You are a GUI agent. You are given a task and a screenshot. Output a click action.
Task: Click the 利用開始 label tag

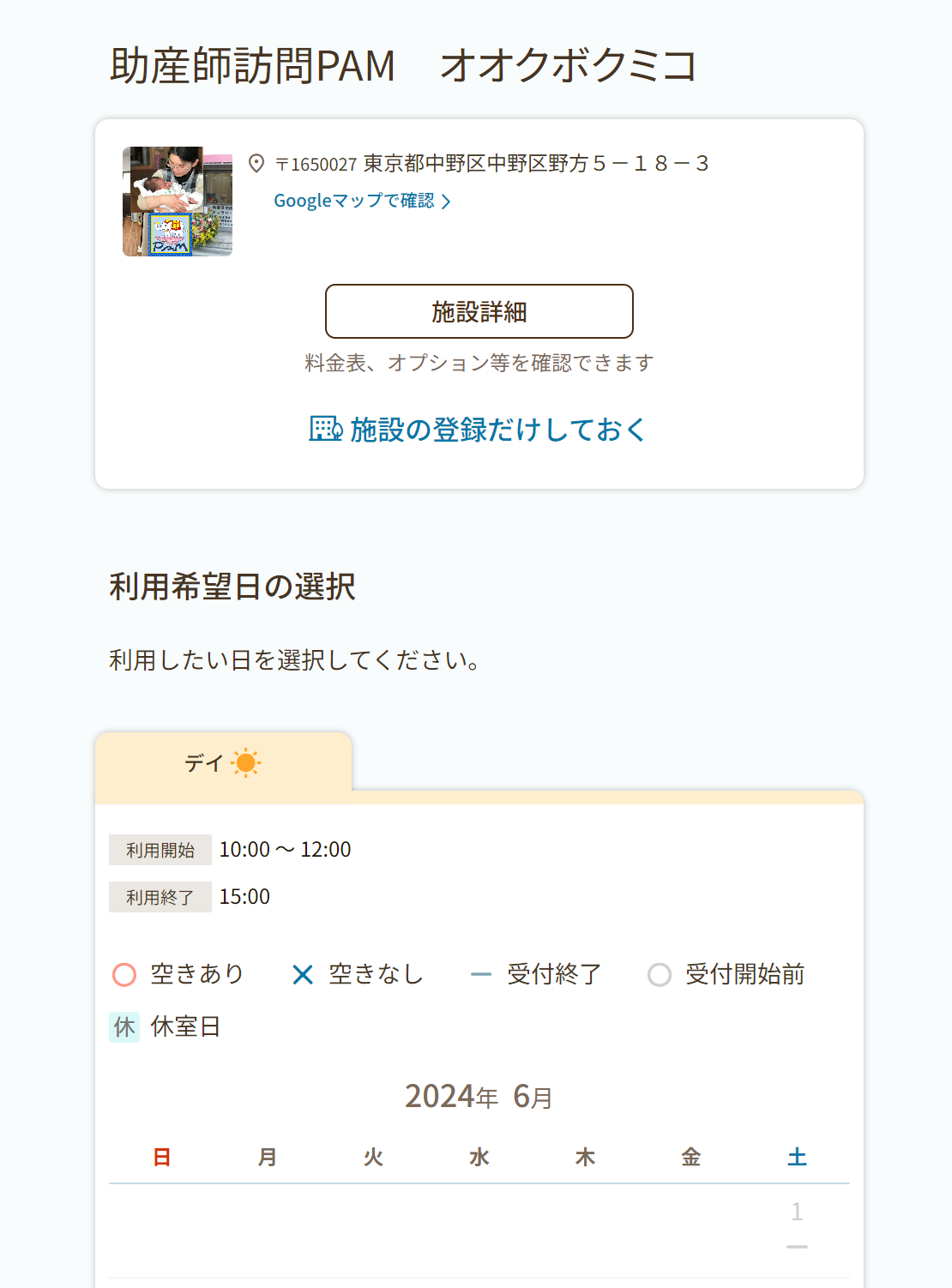point(160,850)
